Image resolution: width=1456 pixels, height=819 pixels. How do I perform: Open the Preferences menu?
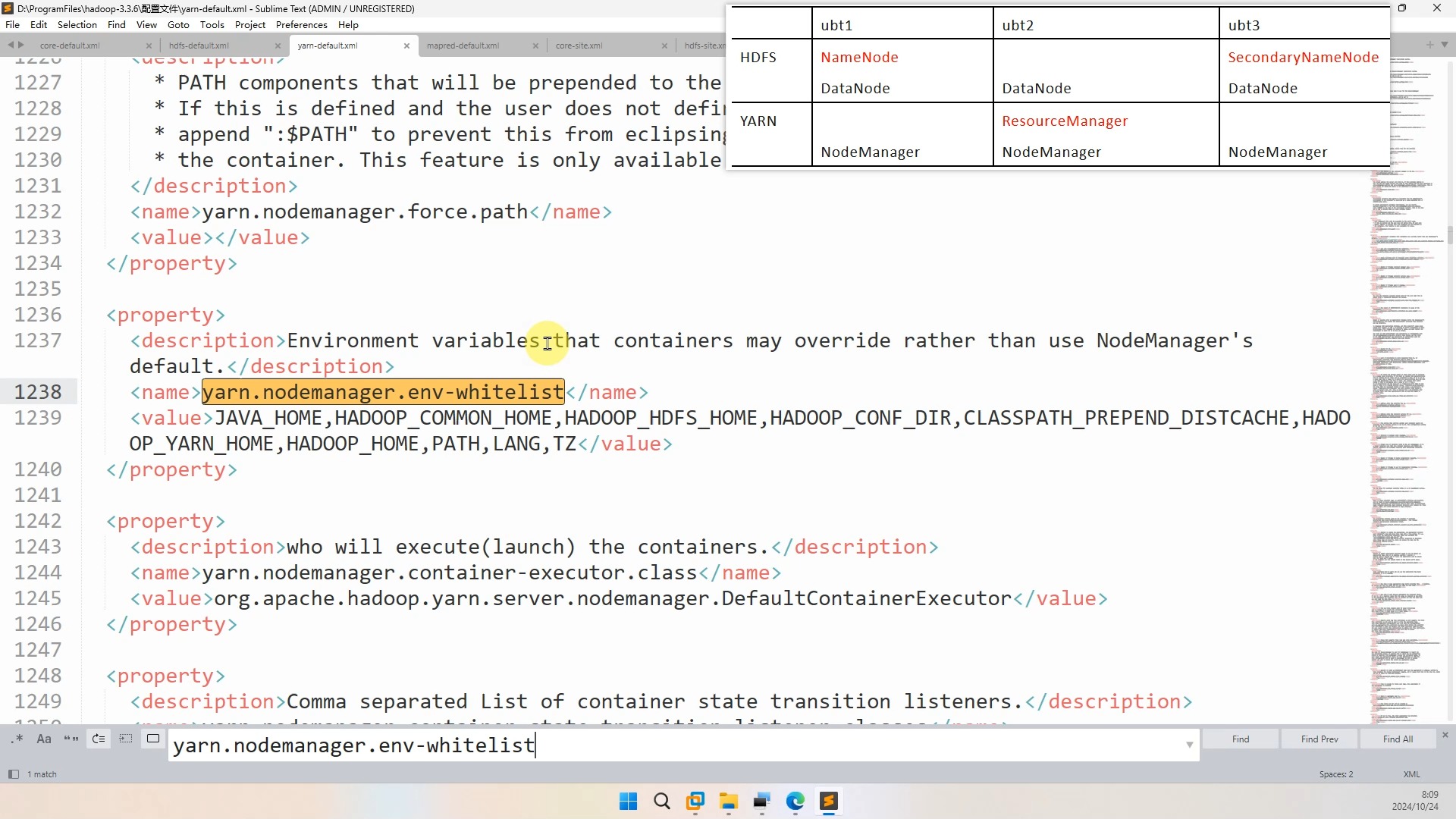301,25
